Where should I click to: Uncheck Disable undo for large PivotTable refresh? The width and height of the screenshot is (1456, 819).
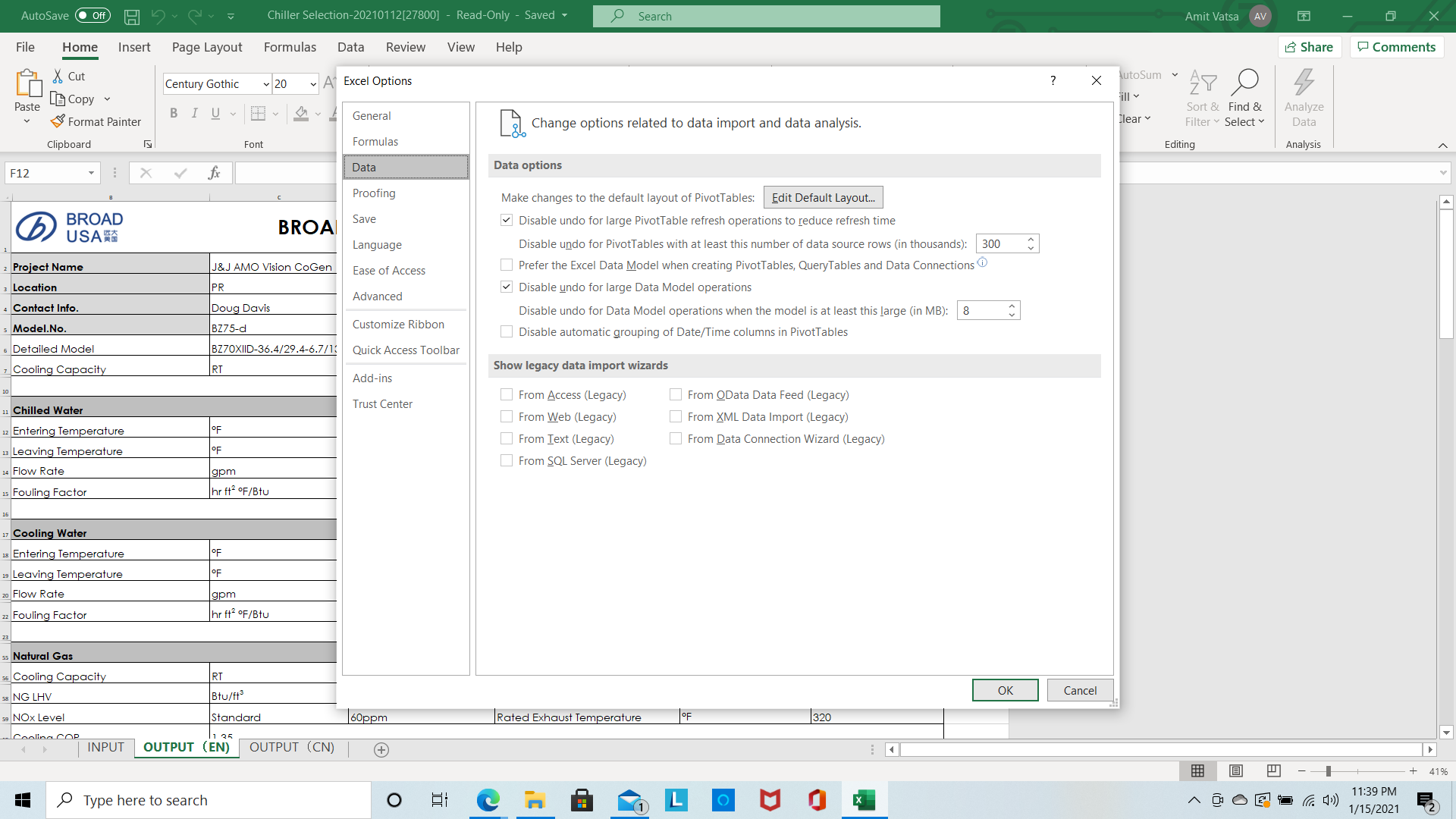[x=507, y=221]
